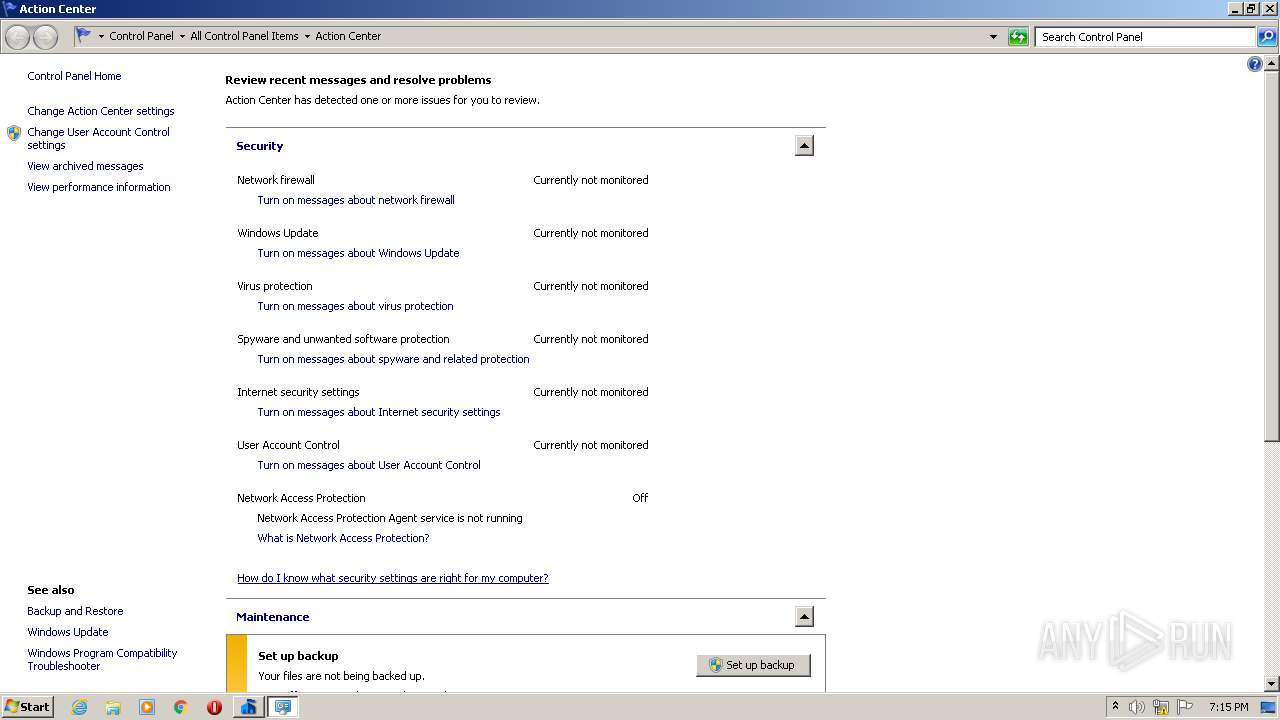Open Backup and Restore link

point(75,611)
